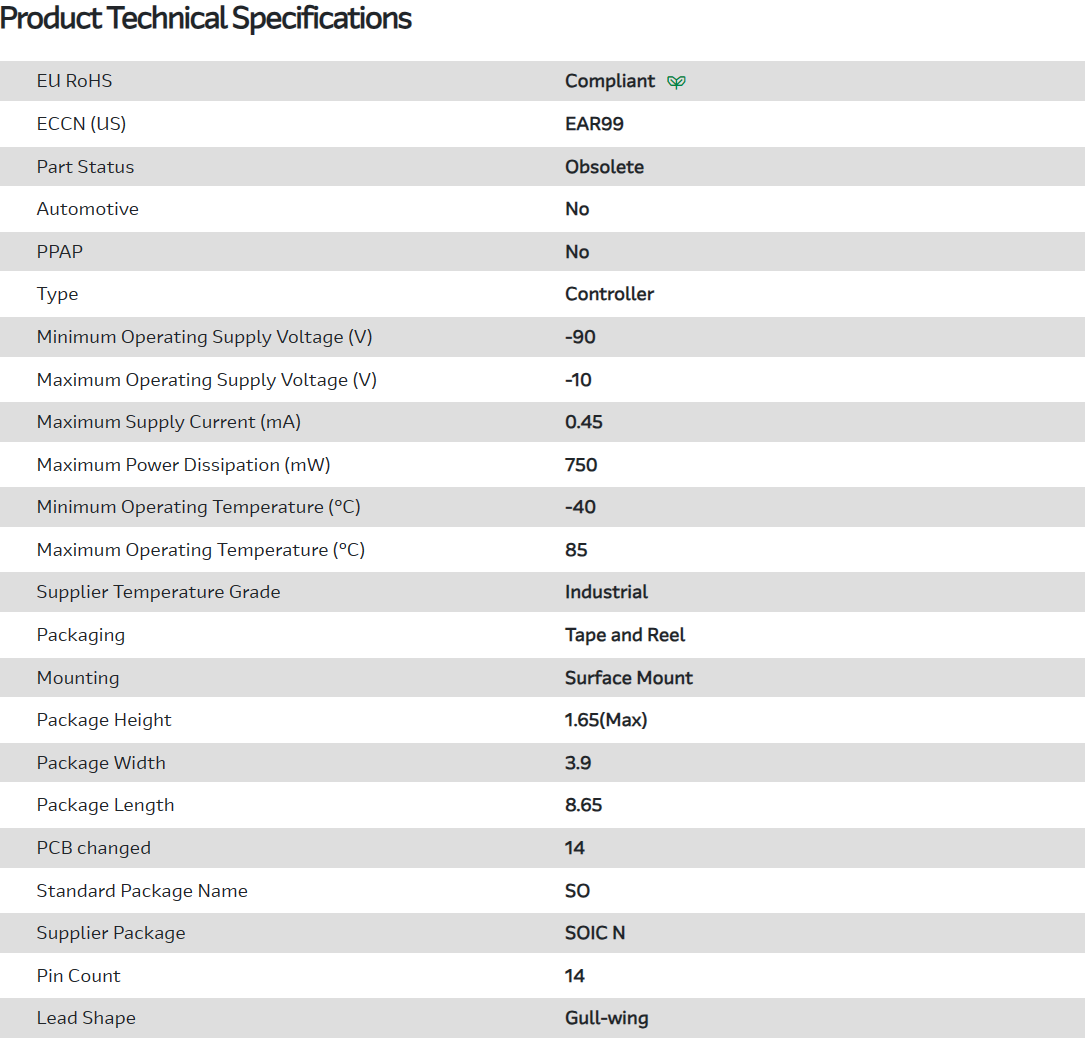Click the Lead Shape Gull-wing value

(x=606, y=1018)
